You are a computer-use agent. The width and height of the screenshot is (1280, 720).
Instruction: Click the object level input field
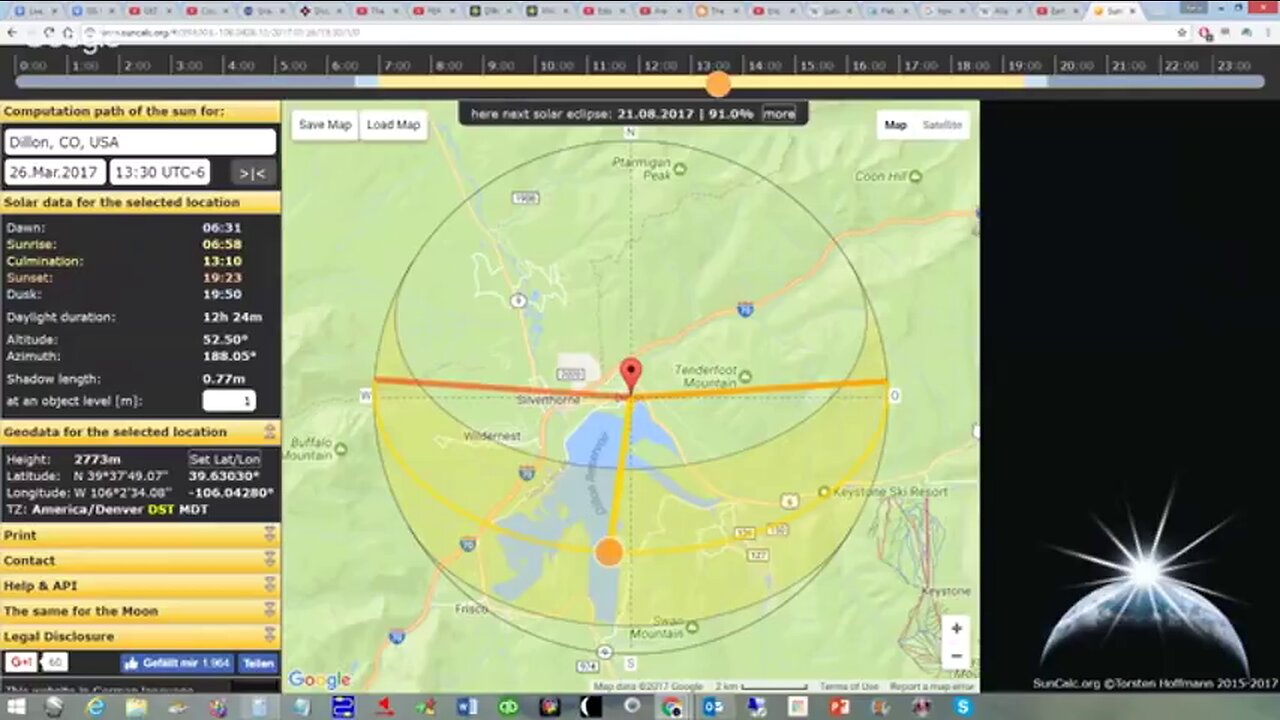229,401
